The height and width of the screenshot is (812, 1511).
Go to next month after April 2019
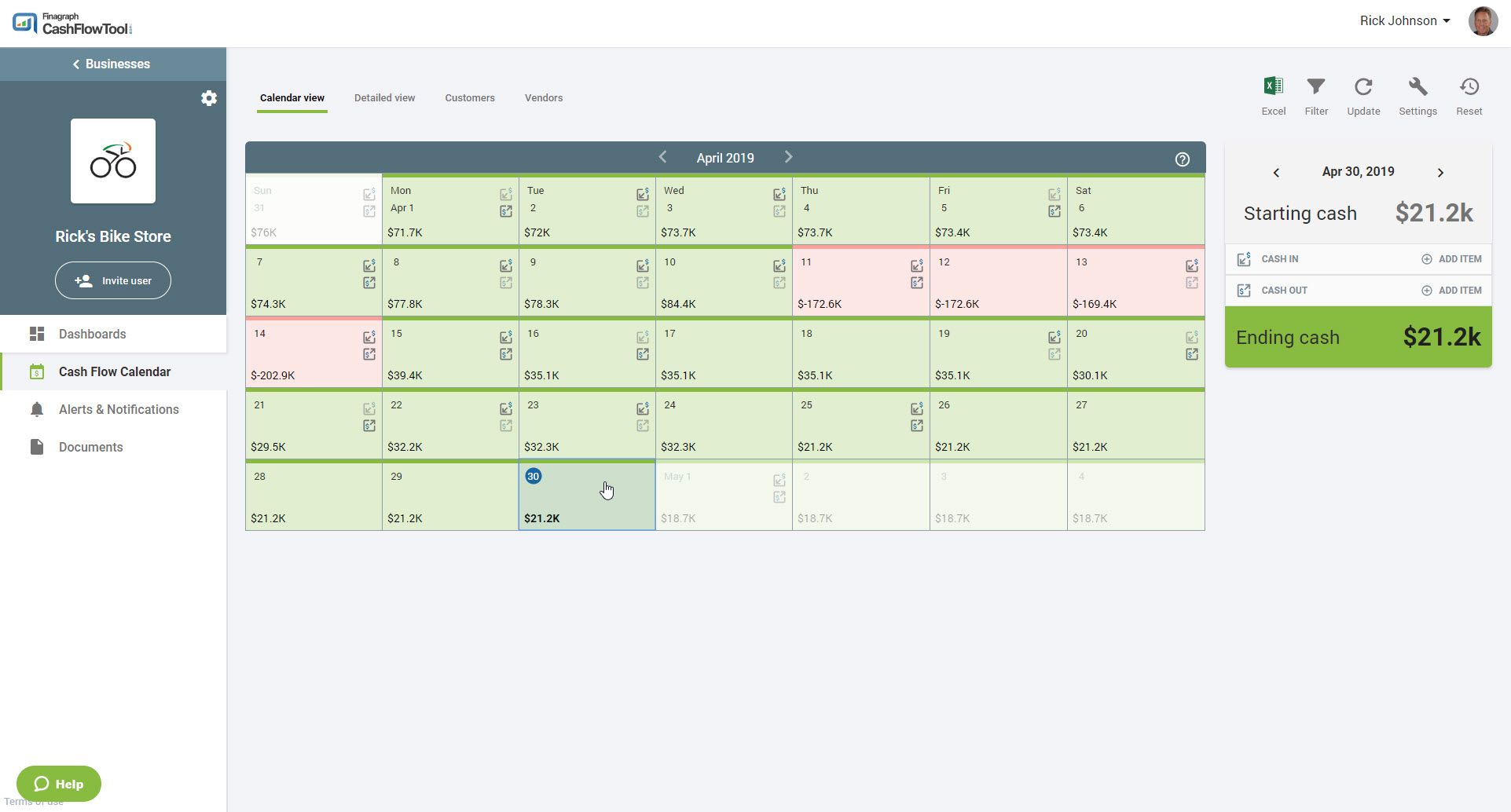point(789,157)
